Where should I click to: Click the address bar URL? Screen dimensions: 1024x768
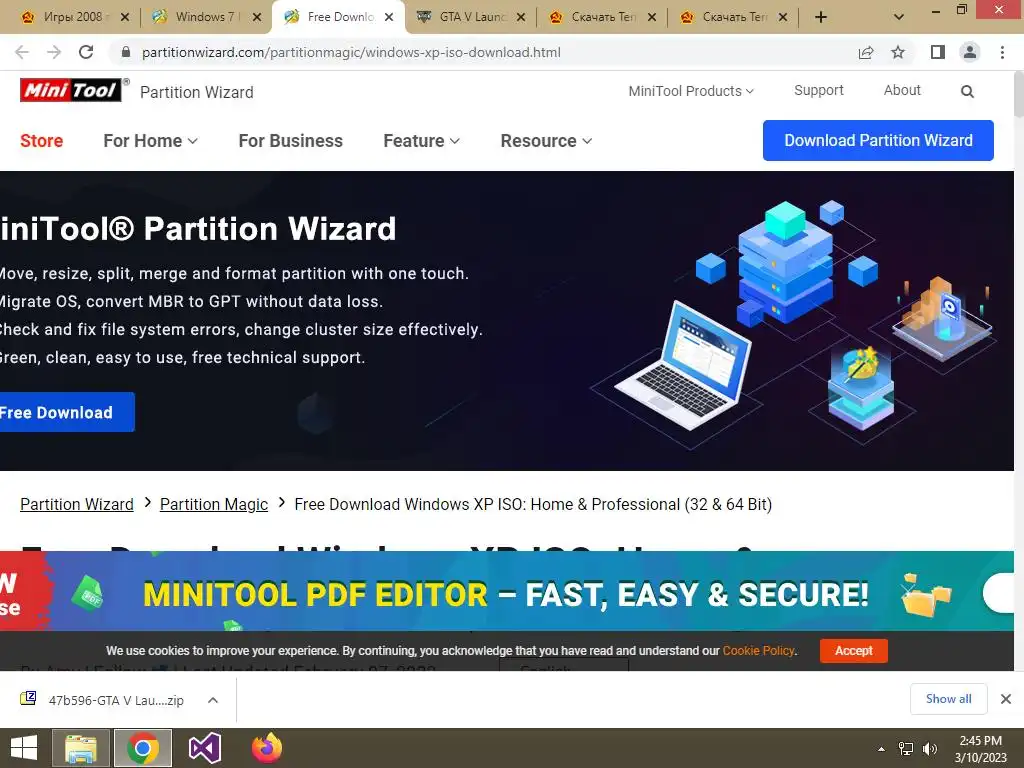[x=351, y=52]
